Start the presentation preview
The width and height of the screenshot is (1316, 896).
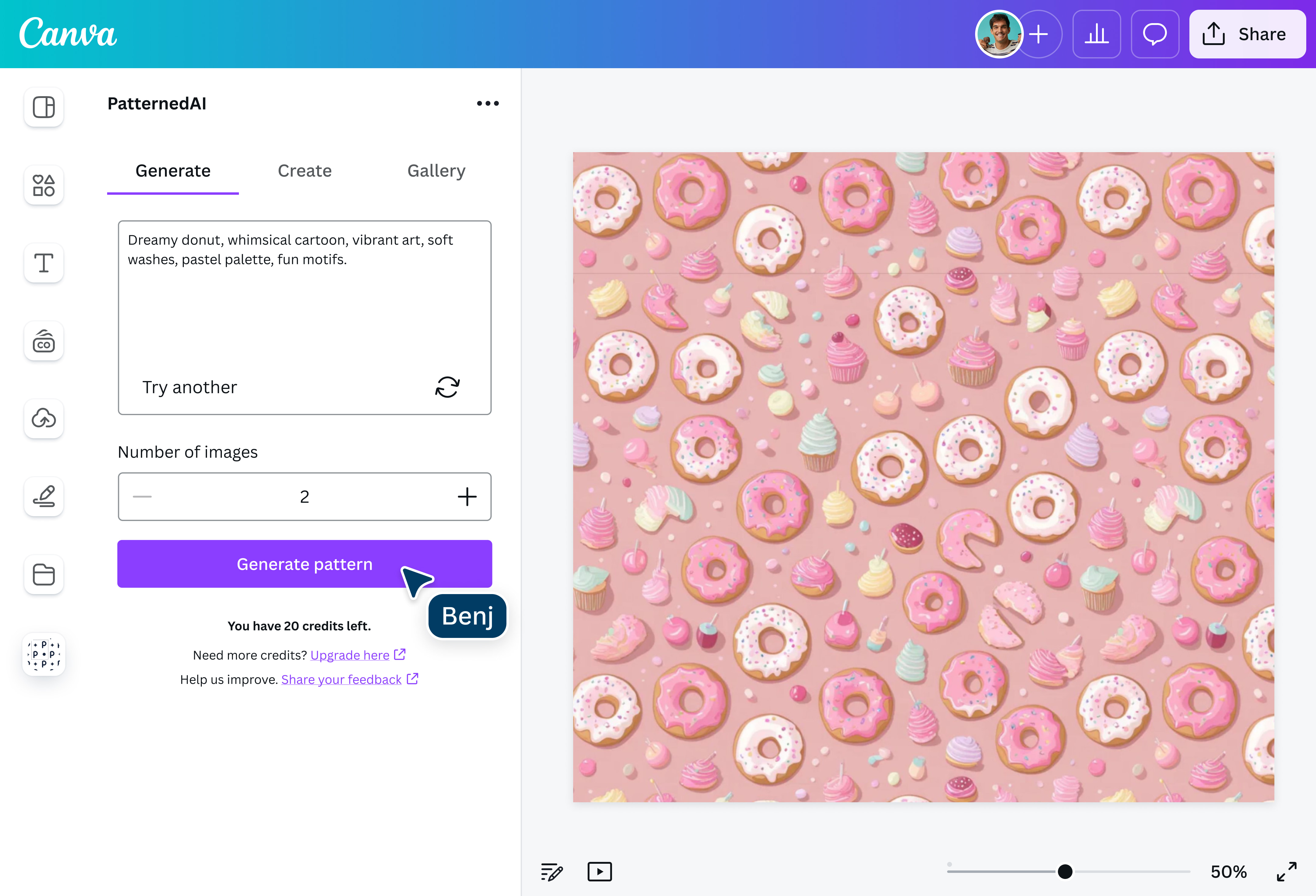tap(600, 872)
